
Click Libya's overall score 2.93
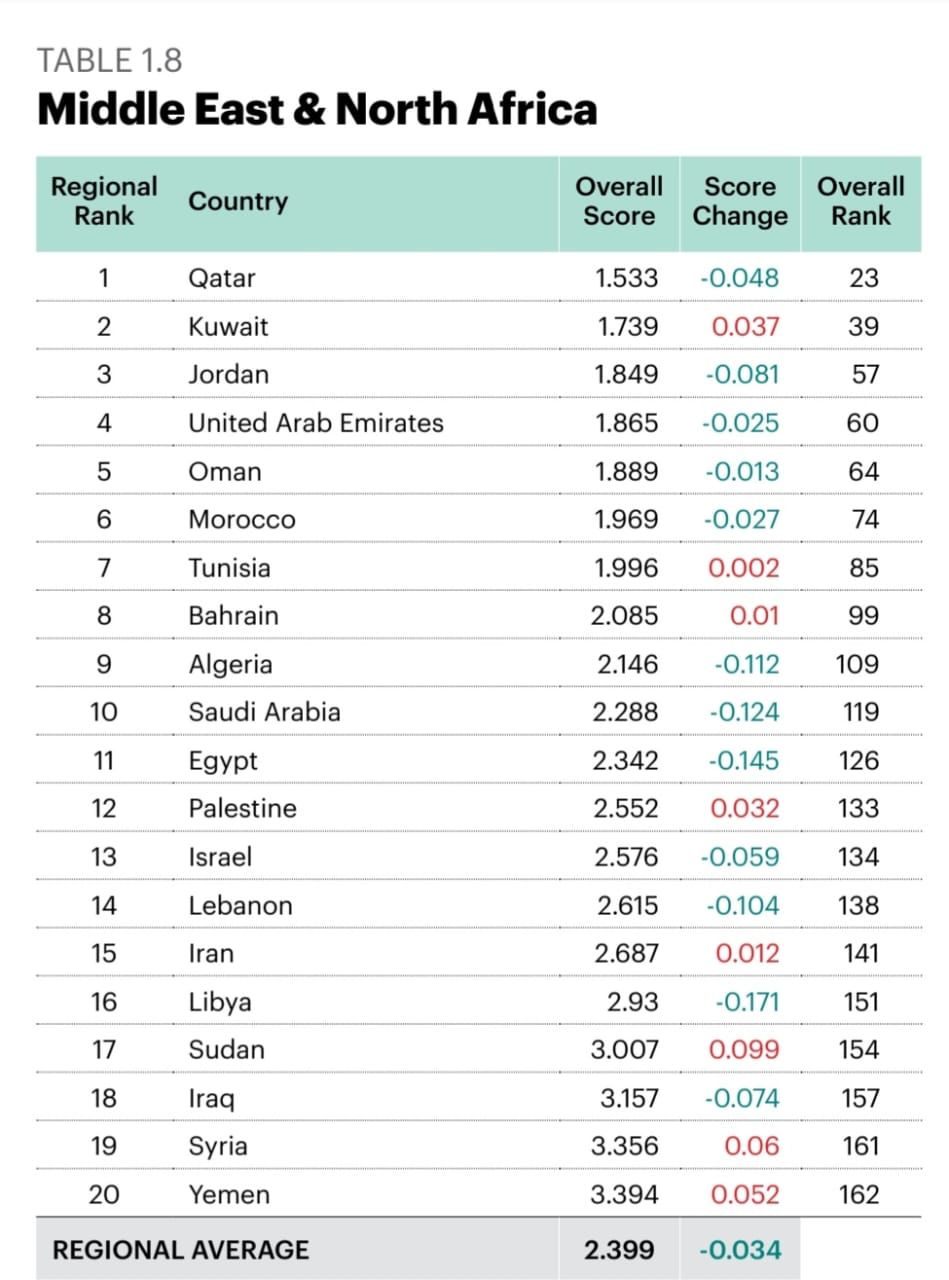pyautogui.click(x=633, y=1002)
